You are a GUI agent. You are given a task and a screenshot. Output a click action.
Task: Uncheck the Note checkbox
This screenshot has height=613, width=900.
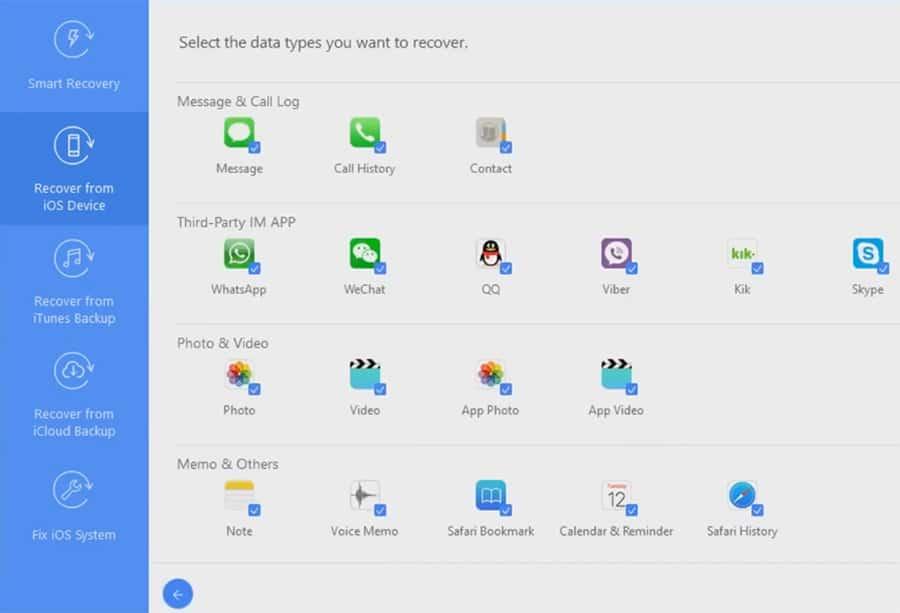(254, 510)
